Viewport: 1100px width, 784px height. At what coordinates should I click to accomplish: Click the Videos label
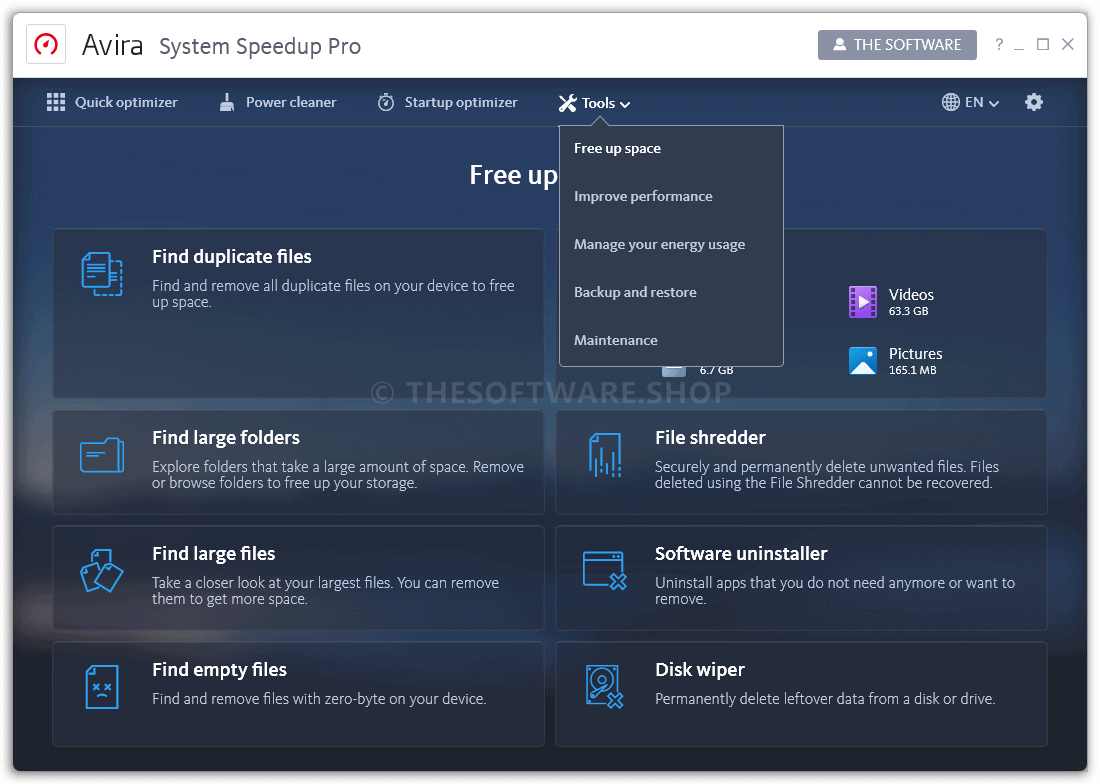911,295
